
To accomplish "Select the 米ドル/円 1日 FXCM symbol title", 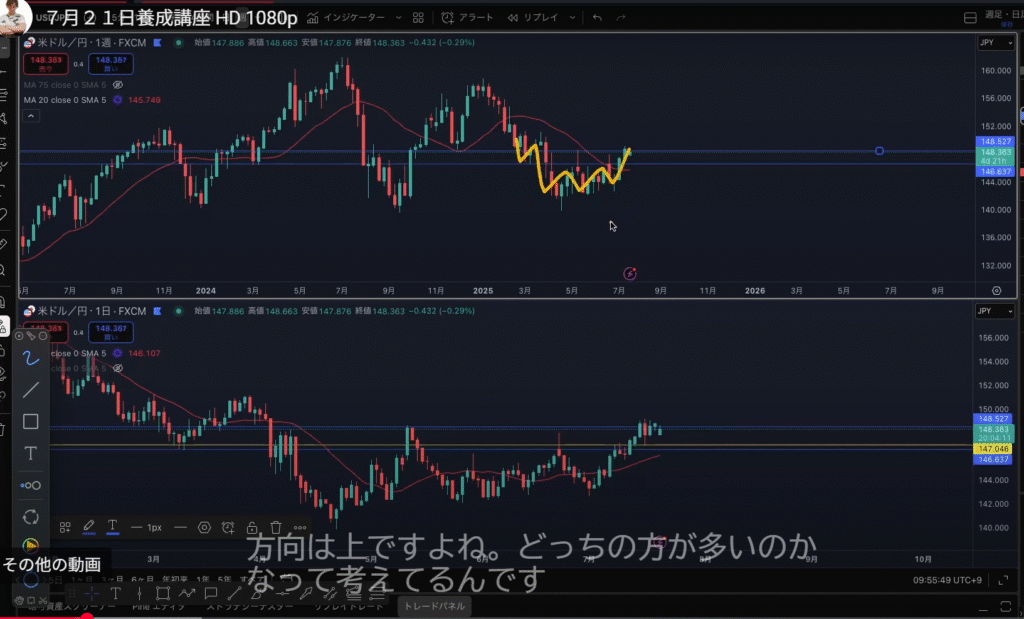I will coord(91,311).
